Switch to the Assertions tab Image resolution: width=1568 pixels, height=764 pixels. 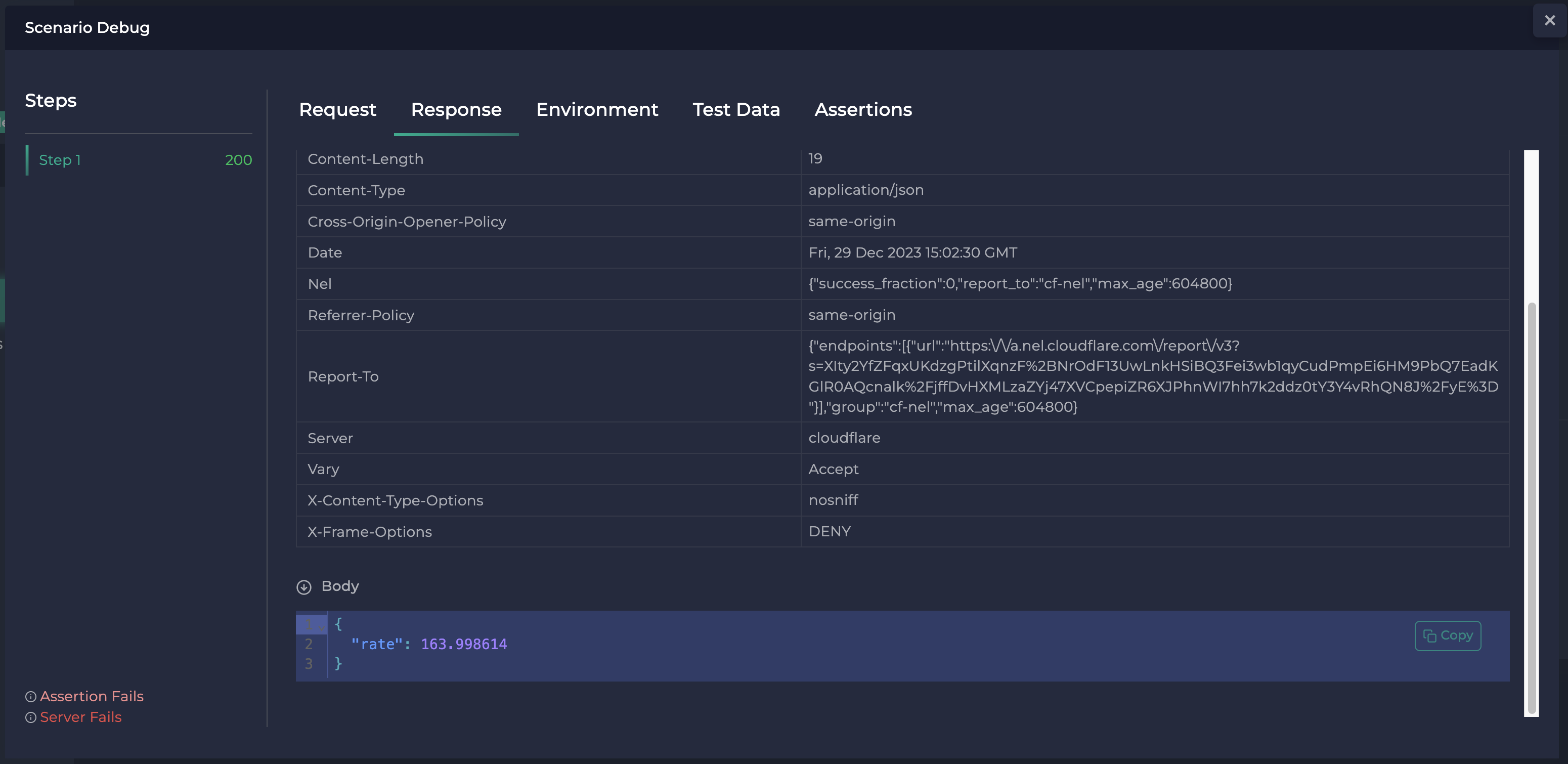(863, 110)
